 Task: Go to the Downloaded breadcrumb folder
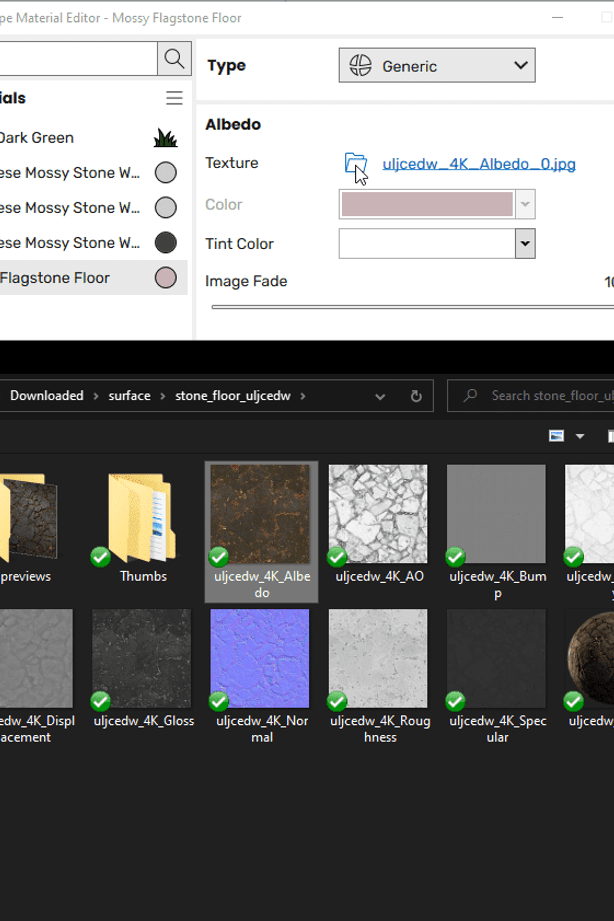coord(46,396)
